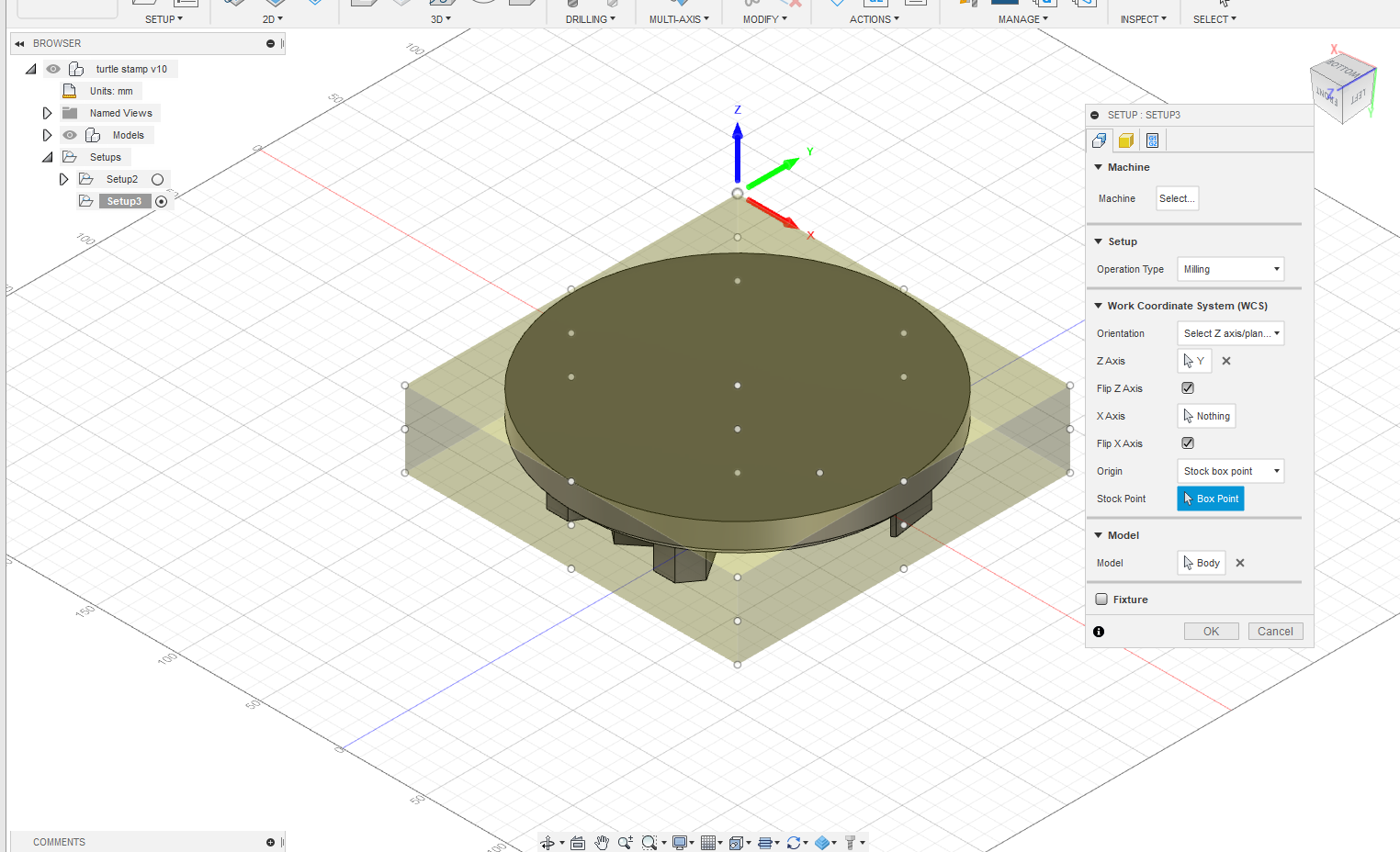This screenshot has width=1400, height=852.
Task: Choose the Zoom Window (fit) tool
Action: point(649,843)
